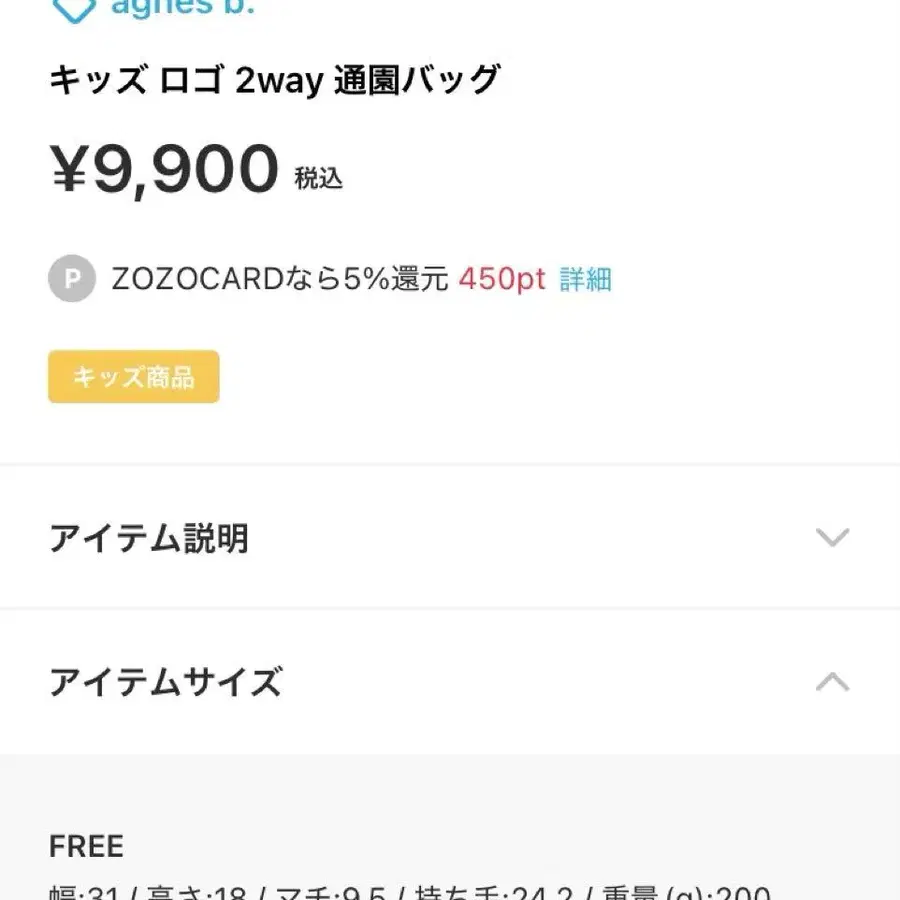Select the アイテムサイズ section header

165,682
